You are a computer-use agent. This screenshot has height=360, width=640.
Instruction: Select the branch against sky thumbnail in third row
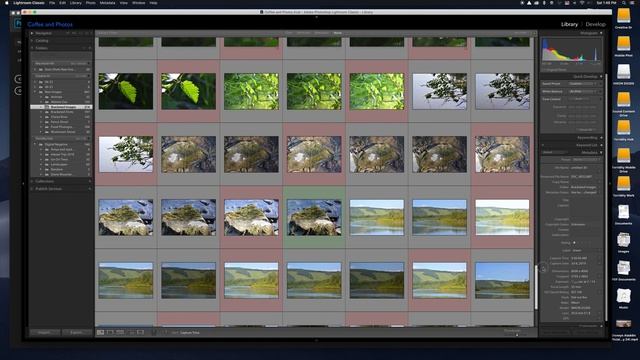coord(126,154)
